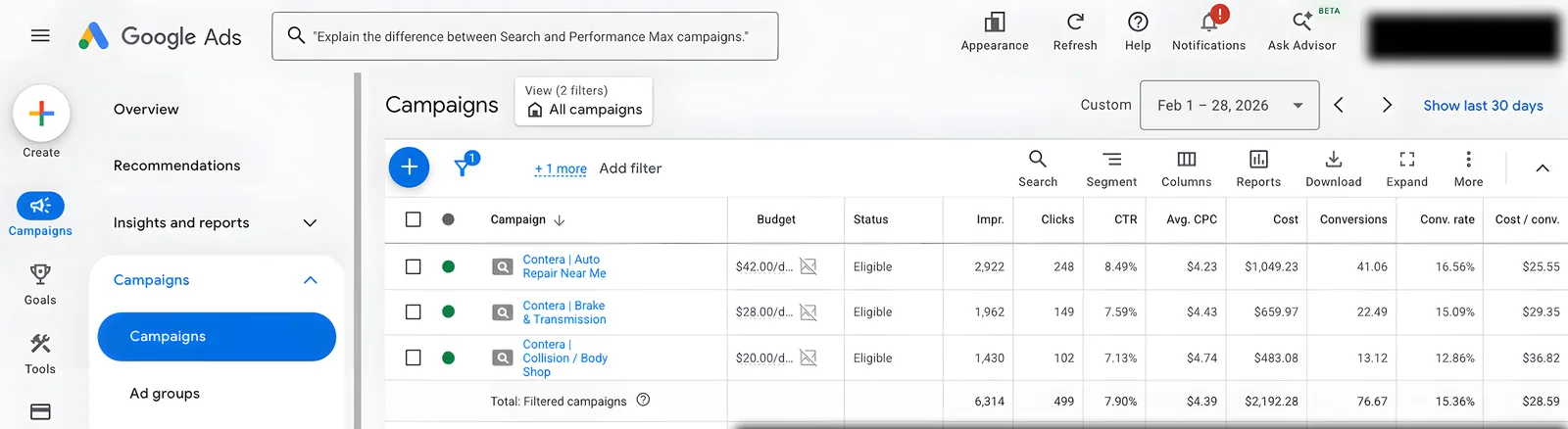The image size is (1568, 429).
Task: Sort by CTR column header
Action: click(x=1126, y=219)
